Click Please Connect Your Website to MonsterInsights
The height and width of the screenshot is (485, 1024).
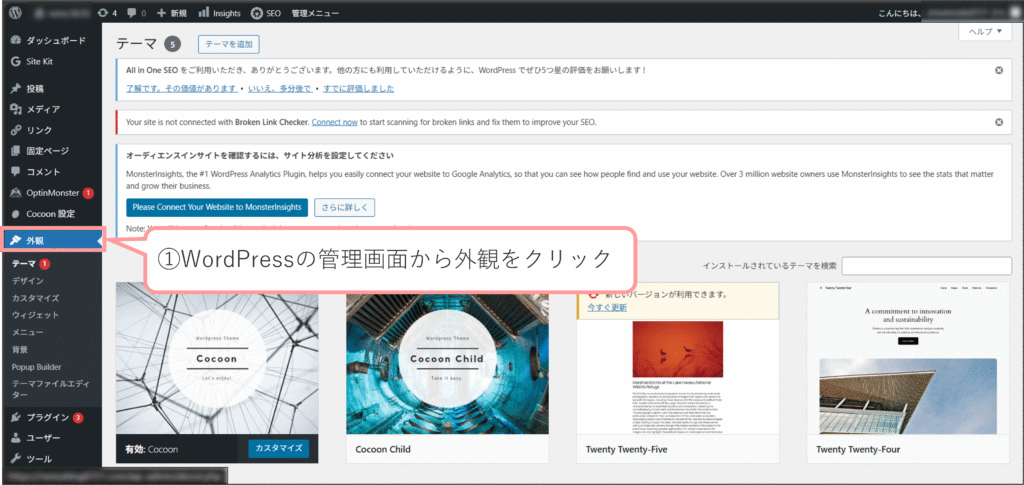pyautogui.click(x=217, y=208)
